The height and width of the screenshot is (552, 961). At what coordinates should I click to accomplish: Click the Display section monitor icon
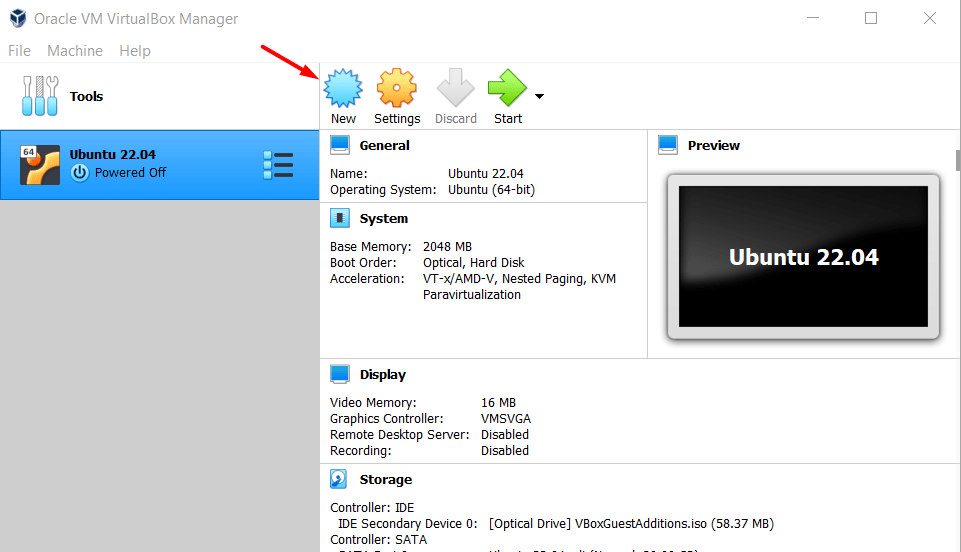(x=340, y=374)
